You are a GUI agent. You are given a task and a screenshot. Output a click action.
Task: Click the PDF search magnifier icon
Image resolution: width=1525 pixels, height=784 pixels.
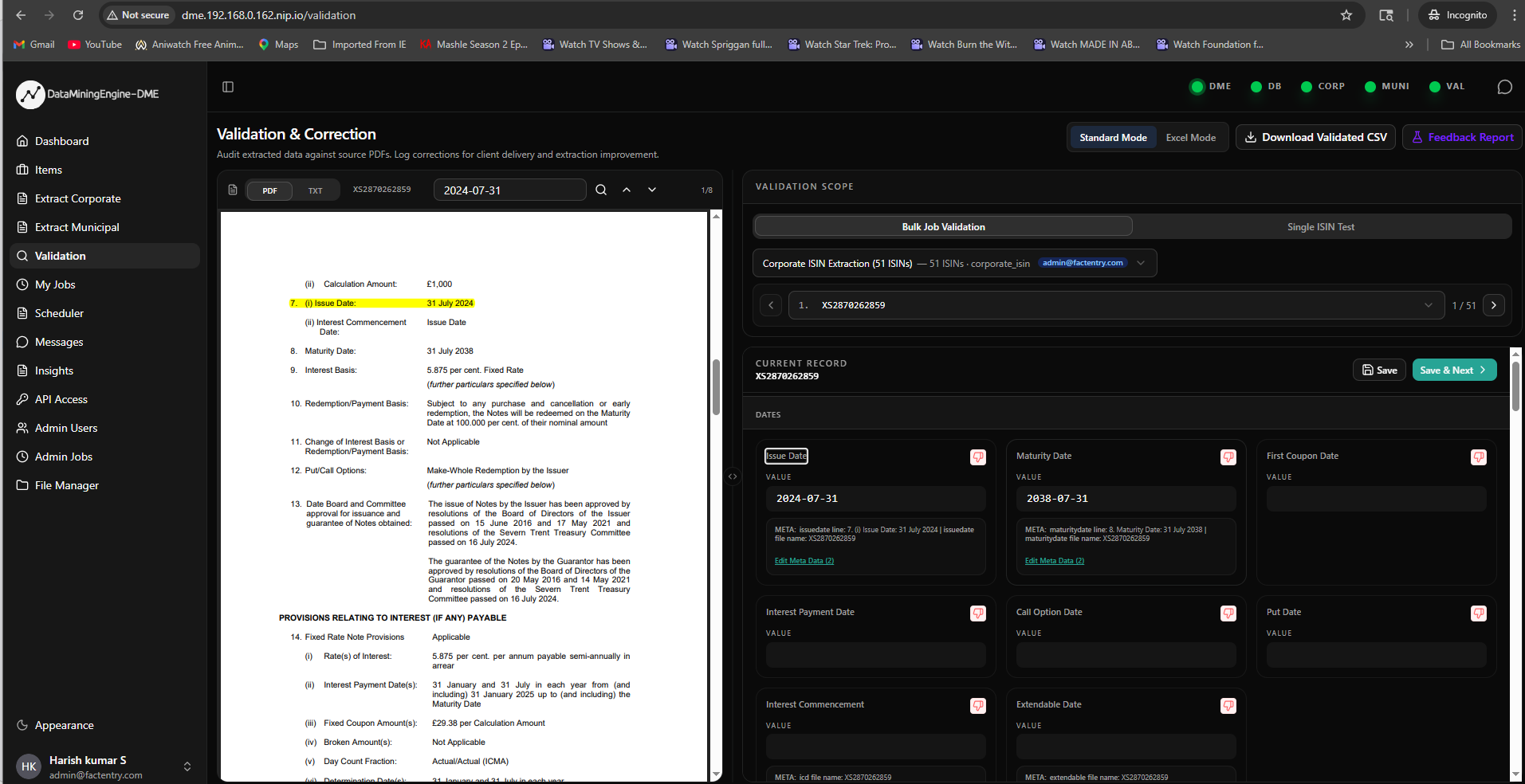click(x=601, y=190)
